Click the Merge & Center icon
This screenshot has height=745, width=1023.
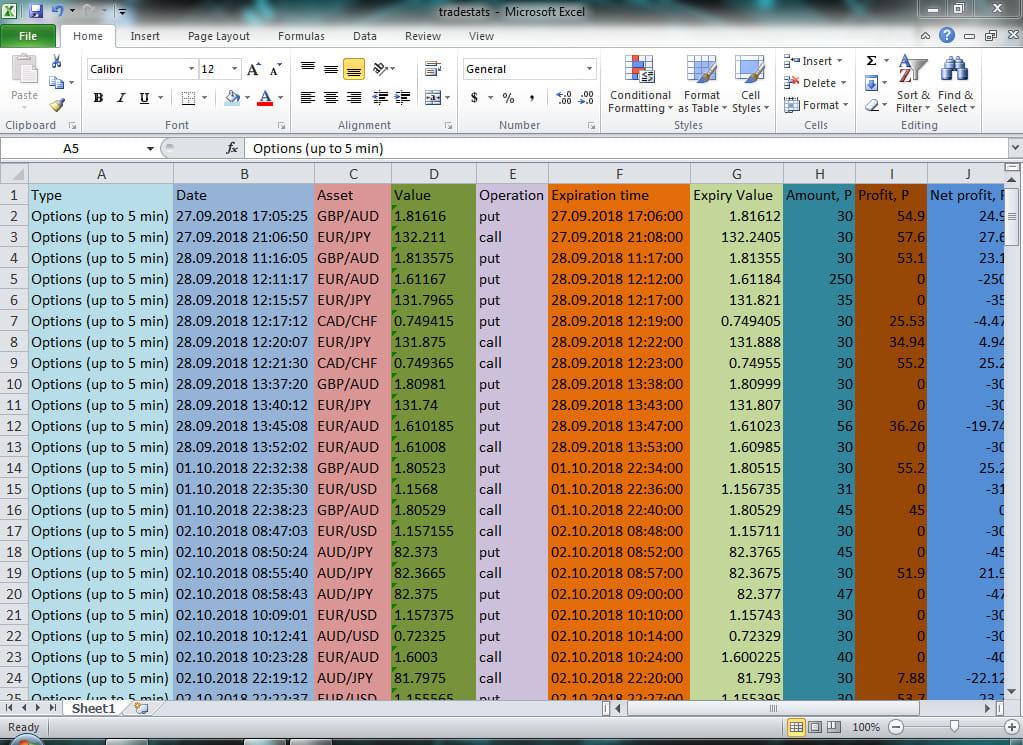click(x=434, y=96)
